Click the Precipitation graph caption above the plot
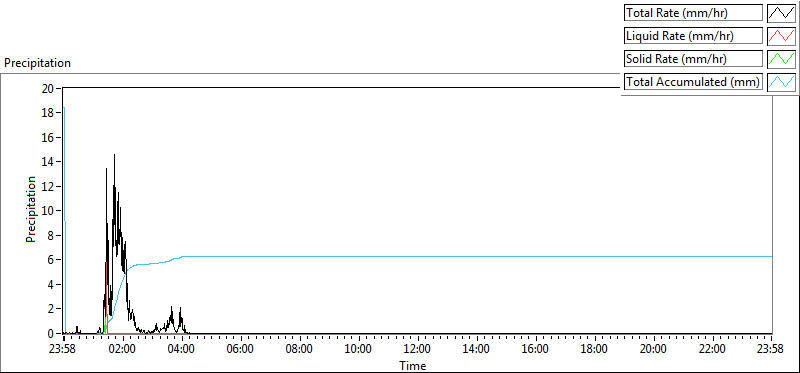The width and height of the screenshot is (800, 373). pos(37,63)
